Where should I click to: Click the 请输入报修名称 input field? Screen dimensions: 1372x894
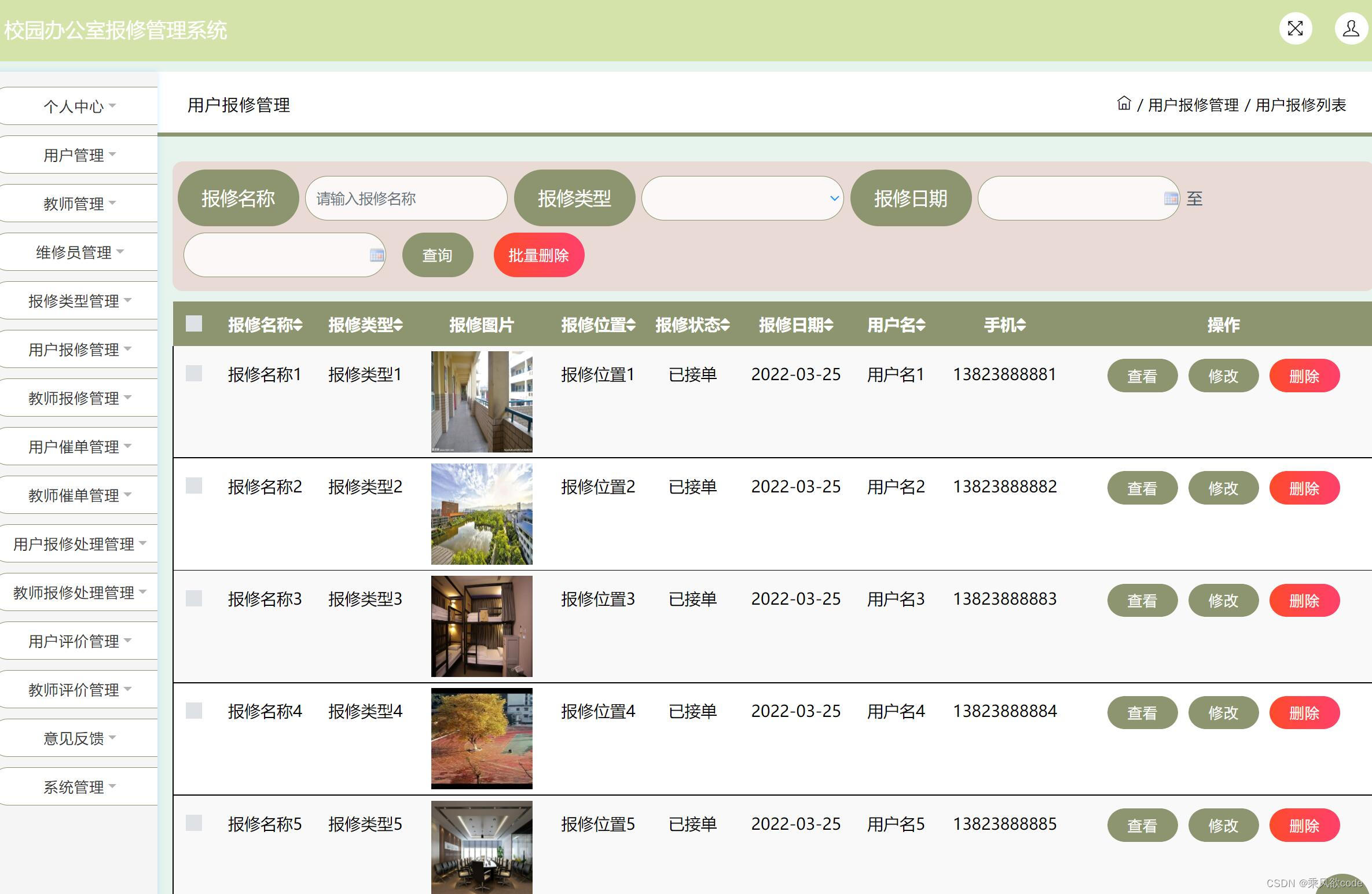pos(406,198)
